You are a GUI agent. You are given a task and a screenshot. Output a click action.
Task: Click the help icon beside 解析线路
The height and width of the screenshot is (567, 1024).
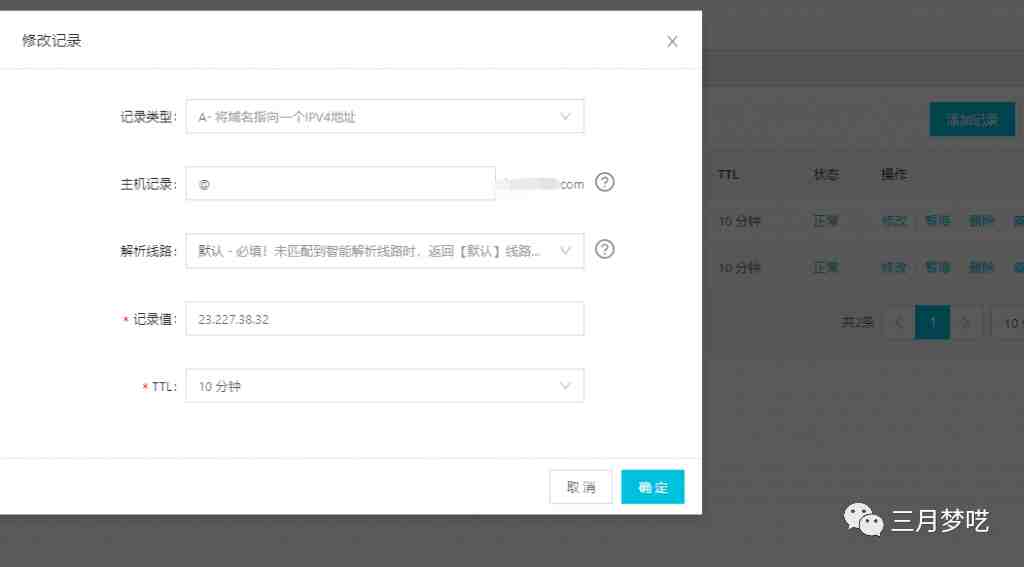605,249
